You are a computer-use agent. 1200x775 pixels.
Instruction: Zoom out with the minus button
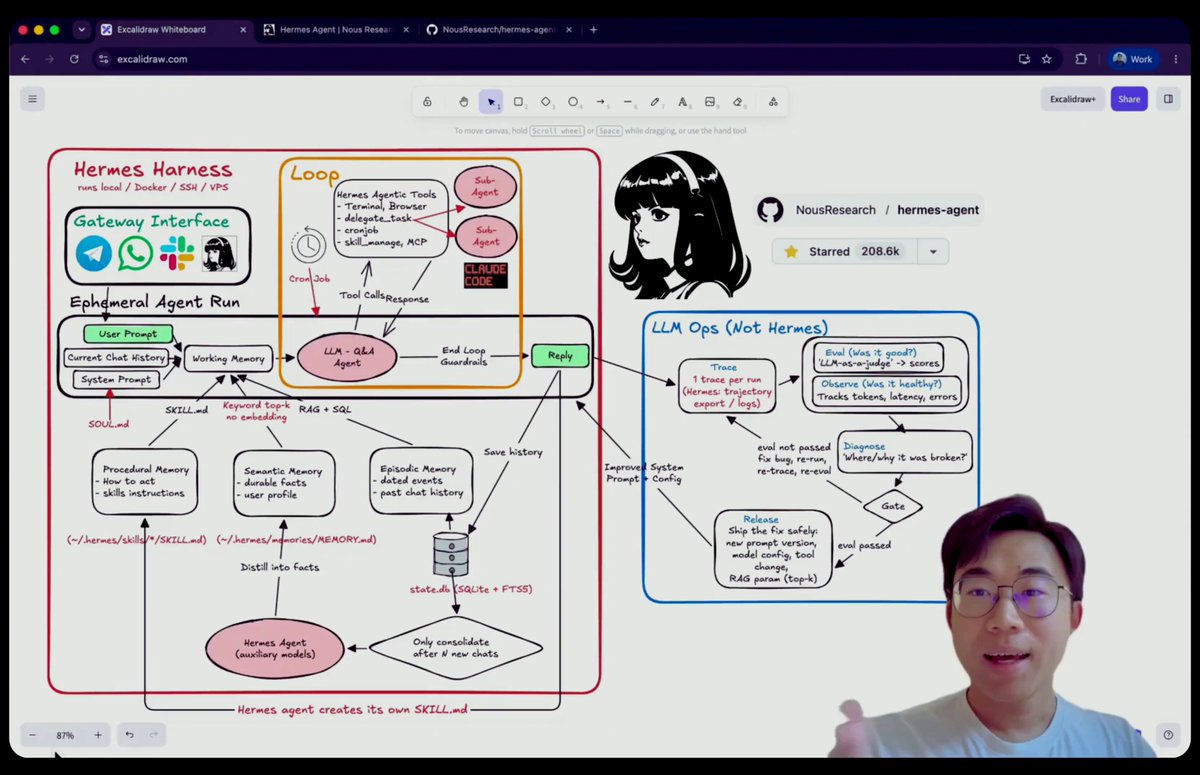coord(32,735)
